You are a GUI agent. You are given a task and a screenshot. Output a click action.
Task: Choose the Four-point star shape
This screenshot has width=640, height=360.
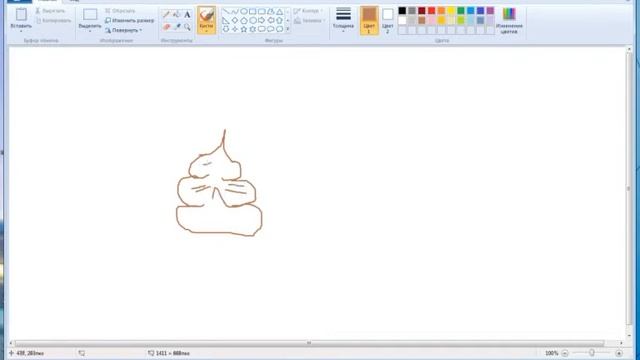click(x=235, y=29)
